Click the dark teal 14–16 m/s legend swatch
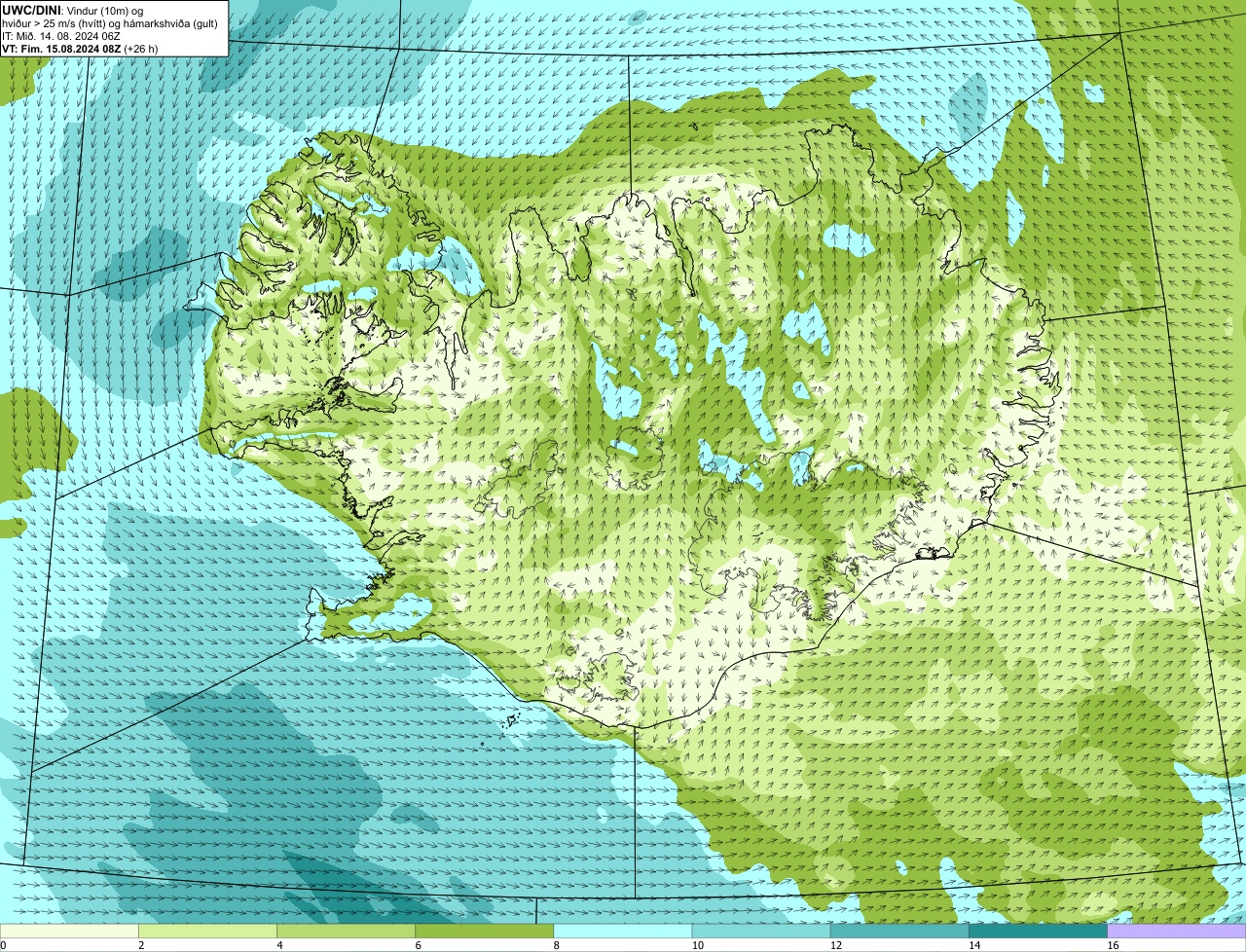This screenshot has height=952, width=1246. click(1038, 932)
